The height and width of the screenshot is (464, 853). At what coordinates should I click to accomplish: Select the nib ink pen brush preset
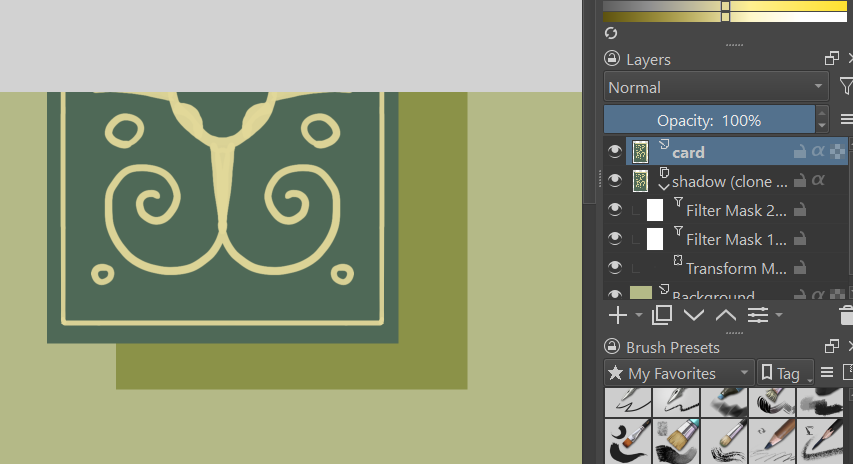676,403
